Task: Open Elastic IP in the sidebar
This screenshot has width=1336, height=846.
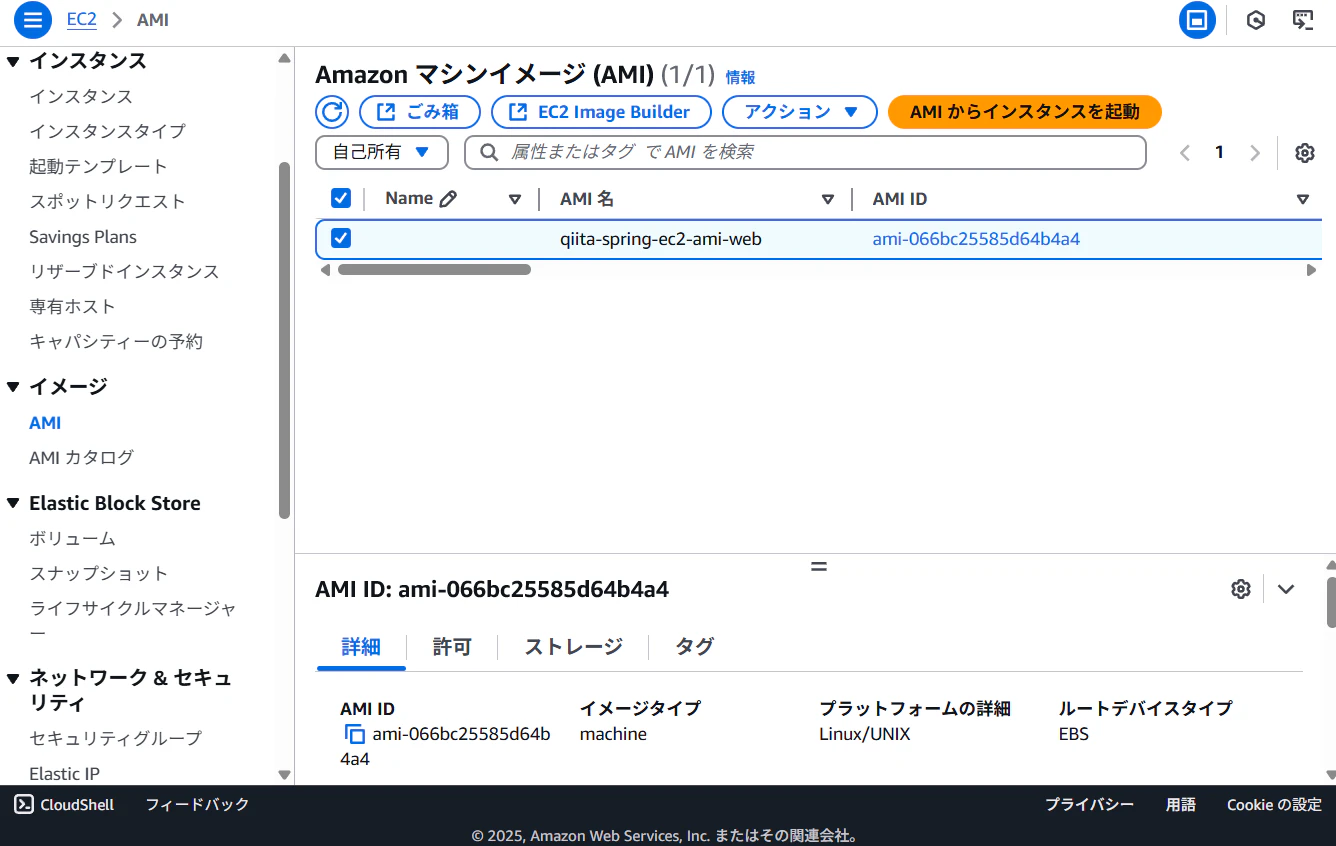Action: [64, 774]
